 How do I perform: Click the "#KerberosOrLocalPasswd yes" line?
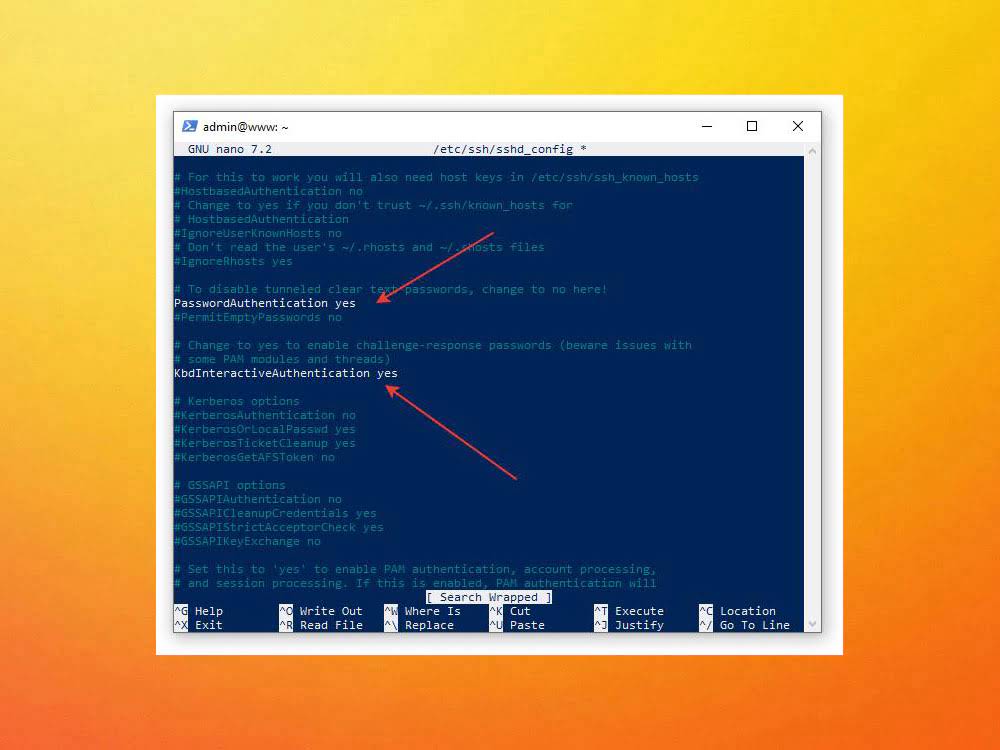pos(265,429)
